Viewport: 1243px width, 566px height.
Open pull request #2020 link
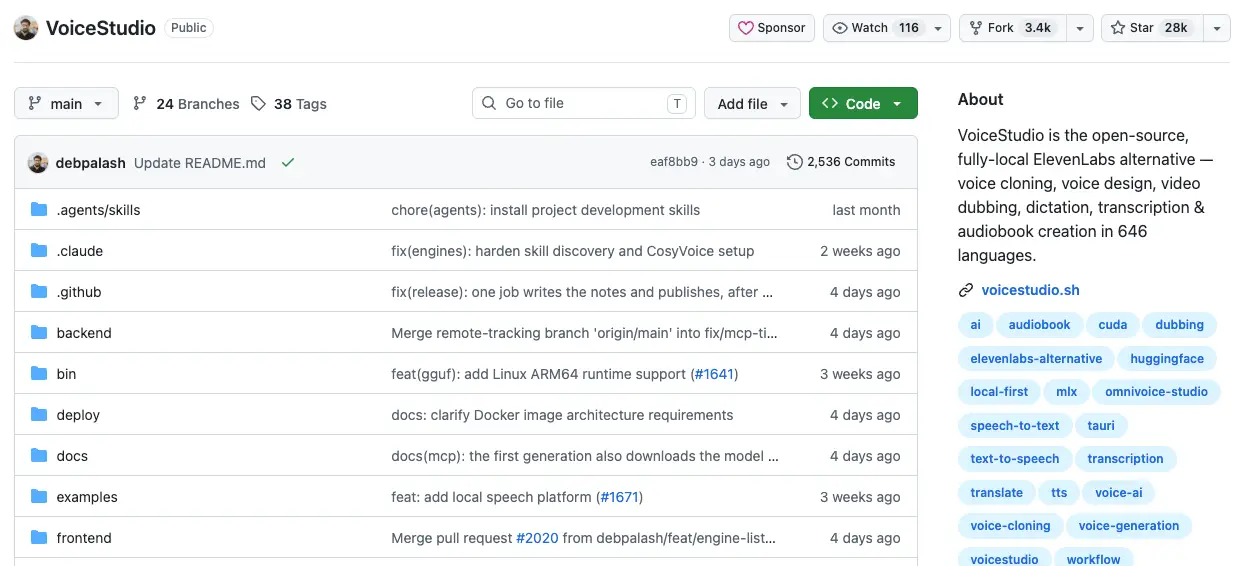click(537, 538)
